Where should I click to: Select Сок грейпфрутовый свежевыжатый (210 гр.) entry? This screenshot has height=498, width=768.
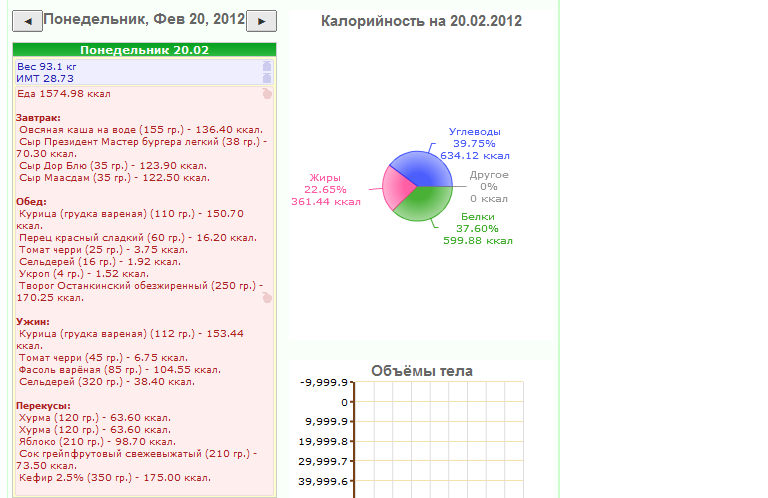(137, 459)
